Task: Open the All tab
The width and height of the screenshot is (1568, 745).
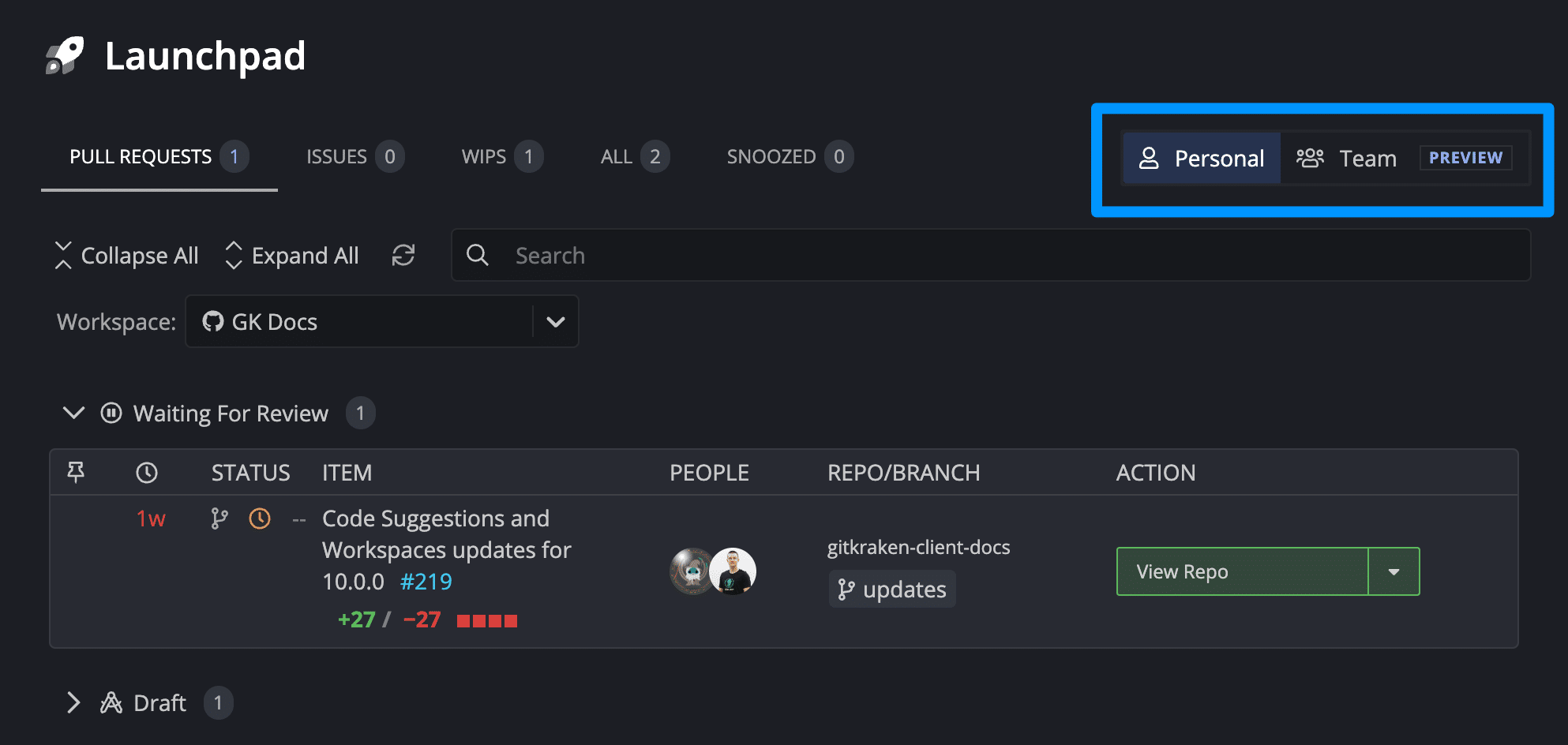Action: (634, 156)
